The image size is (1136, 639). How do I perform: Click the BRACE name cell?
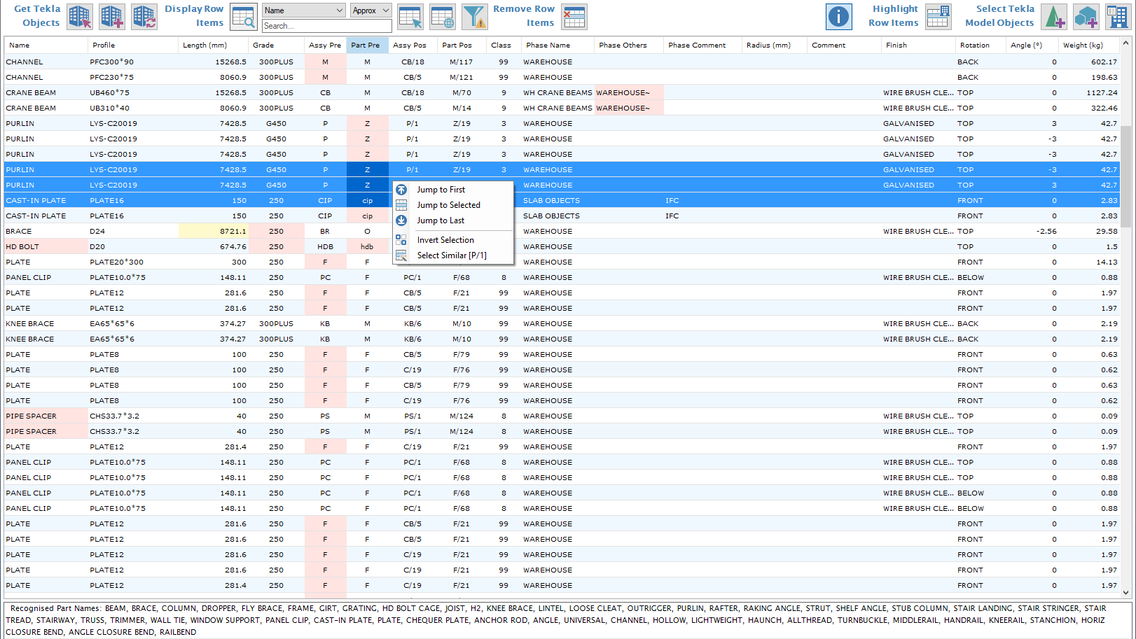(46, 231)
